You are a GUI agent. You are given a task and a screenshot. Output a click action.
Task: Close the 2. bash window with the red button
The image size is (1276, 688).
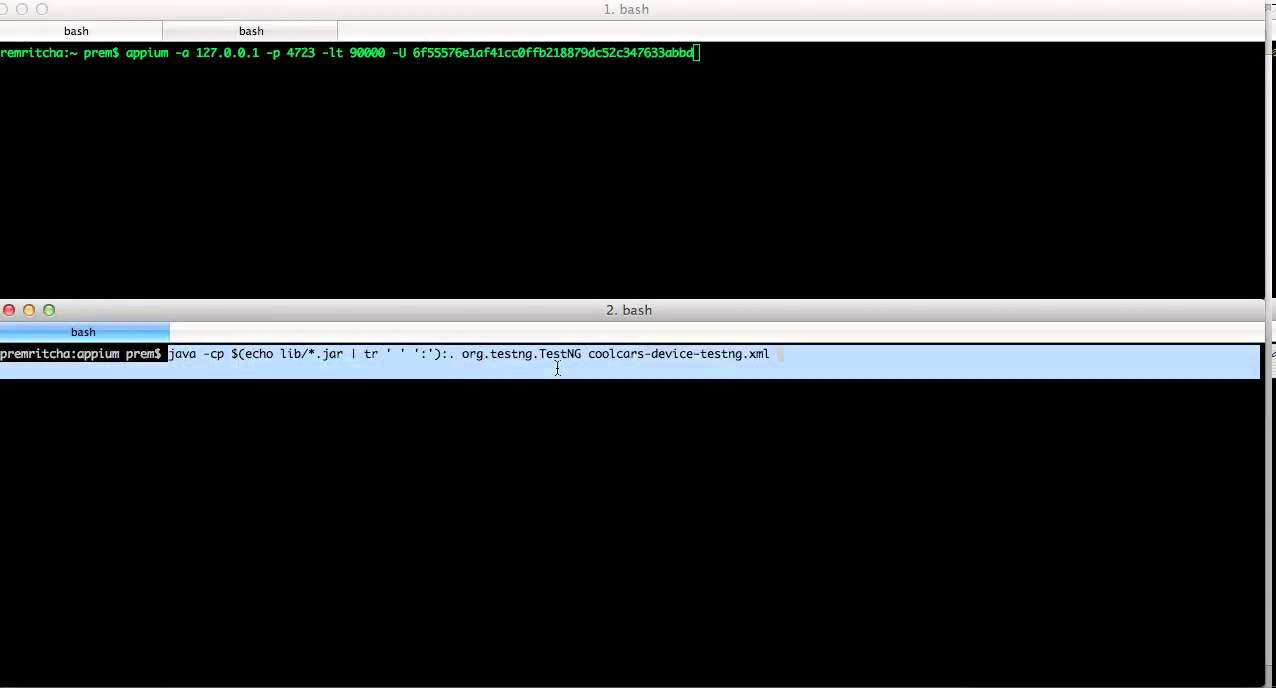pyautogui.click(x=9, y=310)
